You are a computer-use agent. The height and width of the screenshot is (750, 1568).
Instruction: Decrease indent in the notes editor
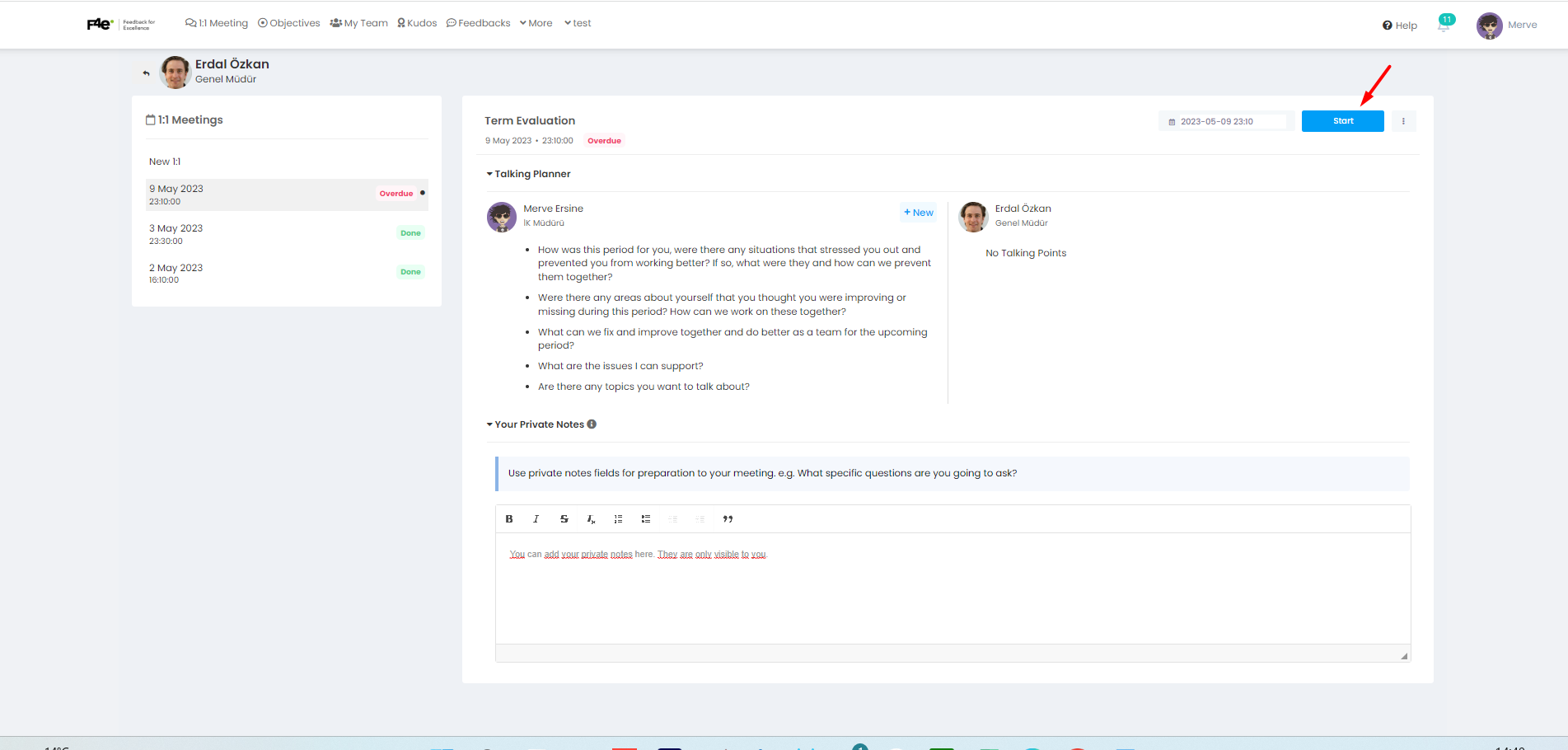pos(672,519)
